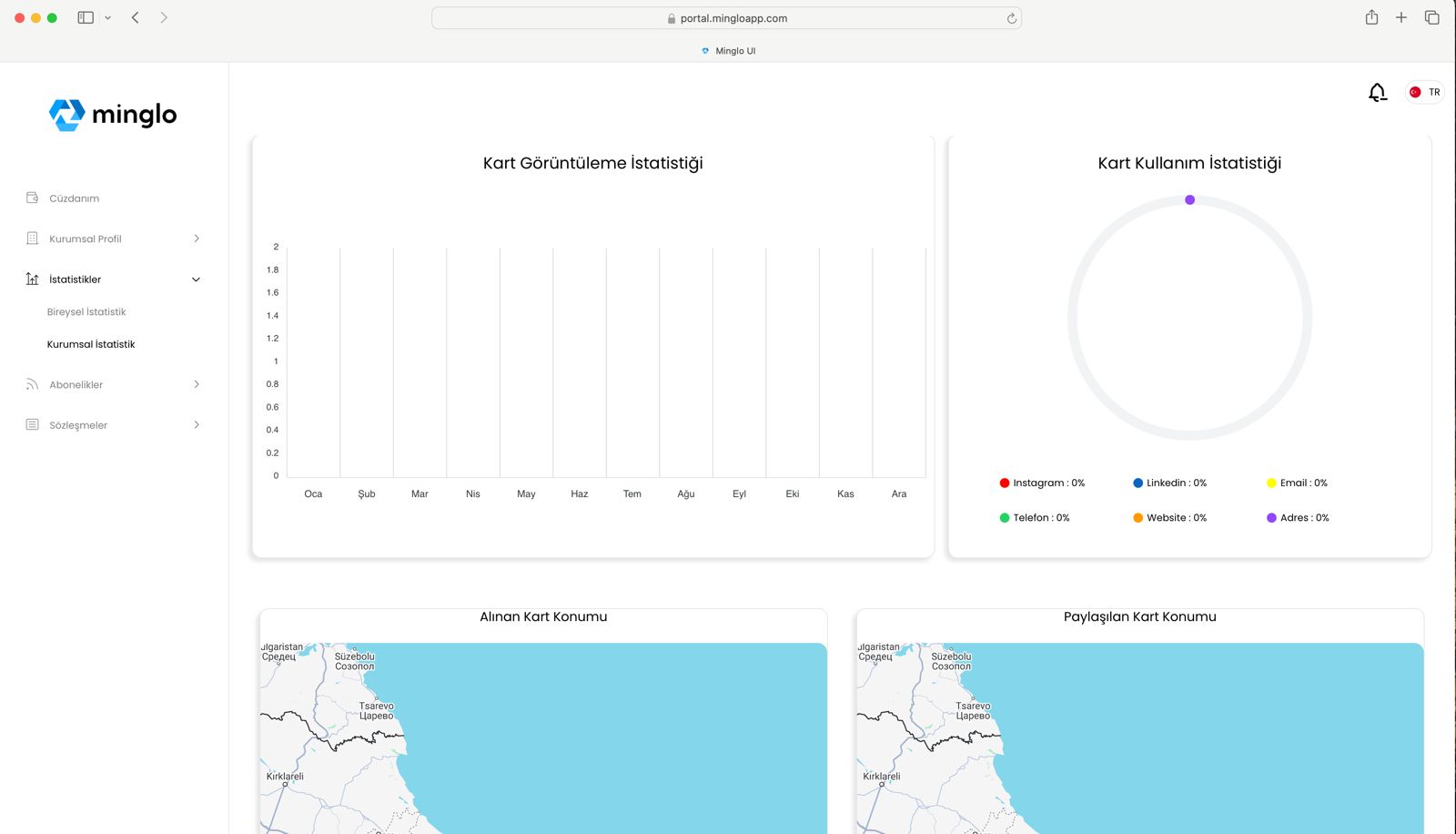1456x834 pixels.
Task: Click 'Instagram : 0%' legend text
Action: tap(1049, 483)
